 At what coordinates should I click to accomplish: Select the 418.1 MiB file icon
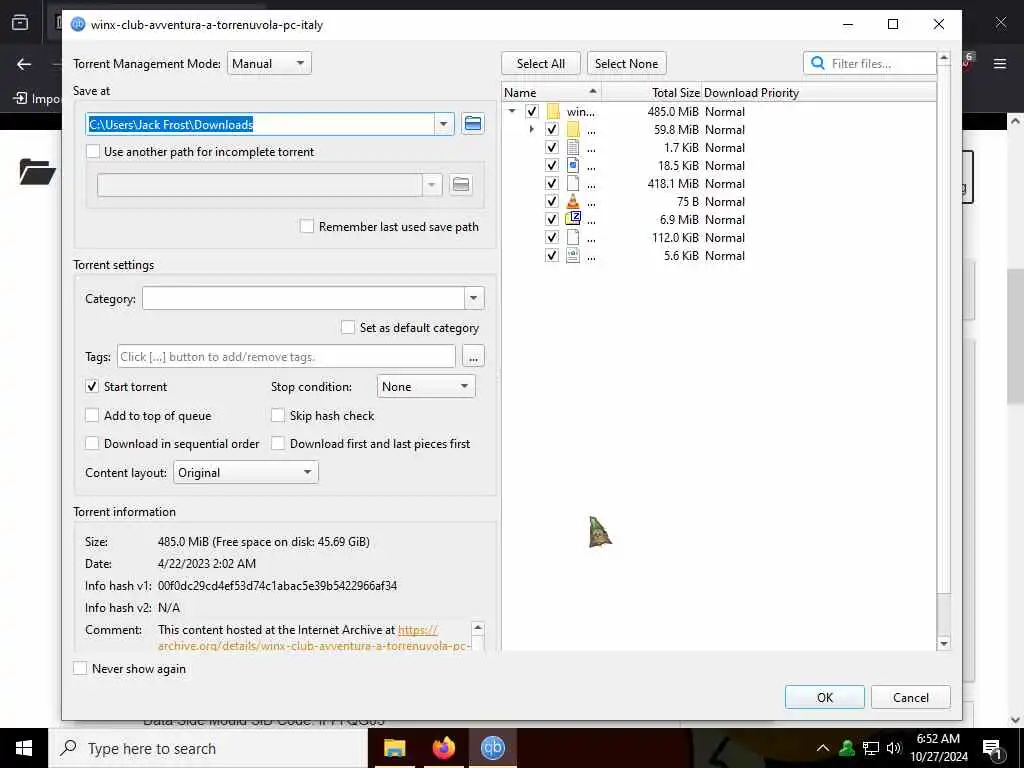[573, 184]
